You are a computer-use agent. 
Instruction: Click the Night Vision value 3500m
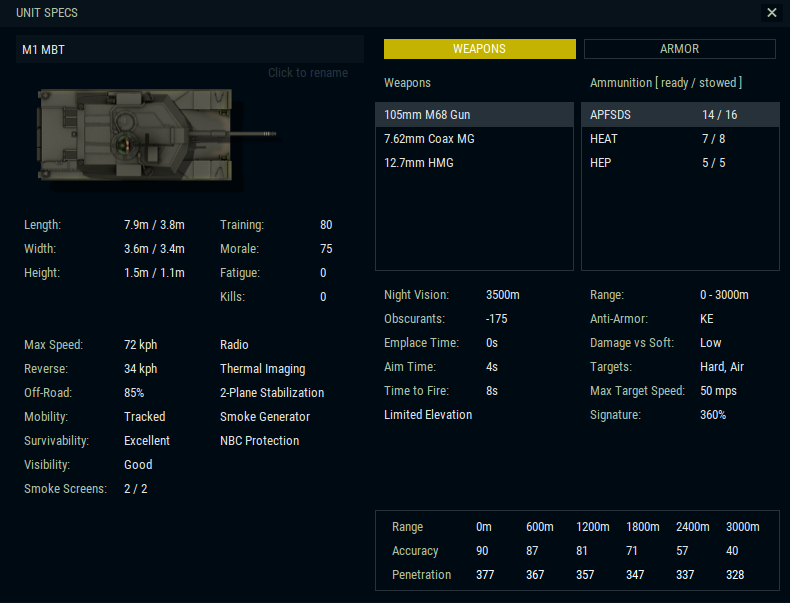[503, 295]
